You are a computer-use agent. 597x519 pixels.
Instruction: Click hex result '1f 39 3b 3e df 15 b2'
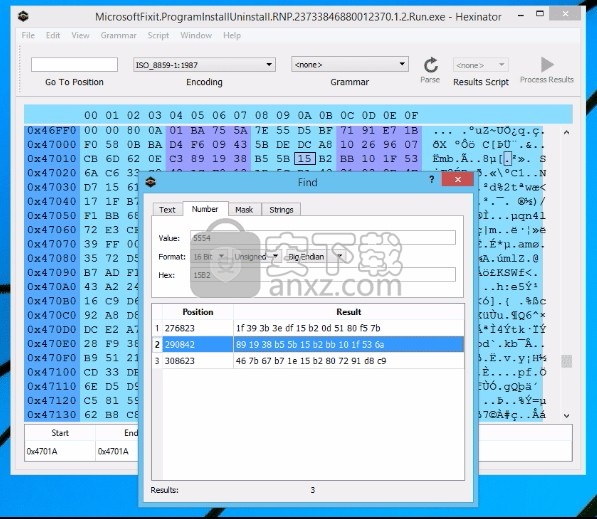coord(308,328)
